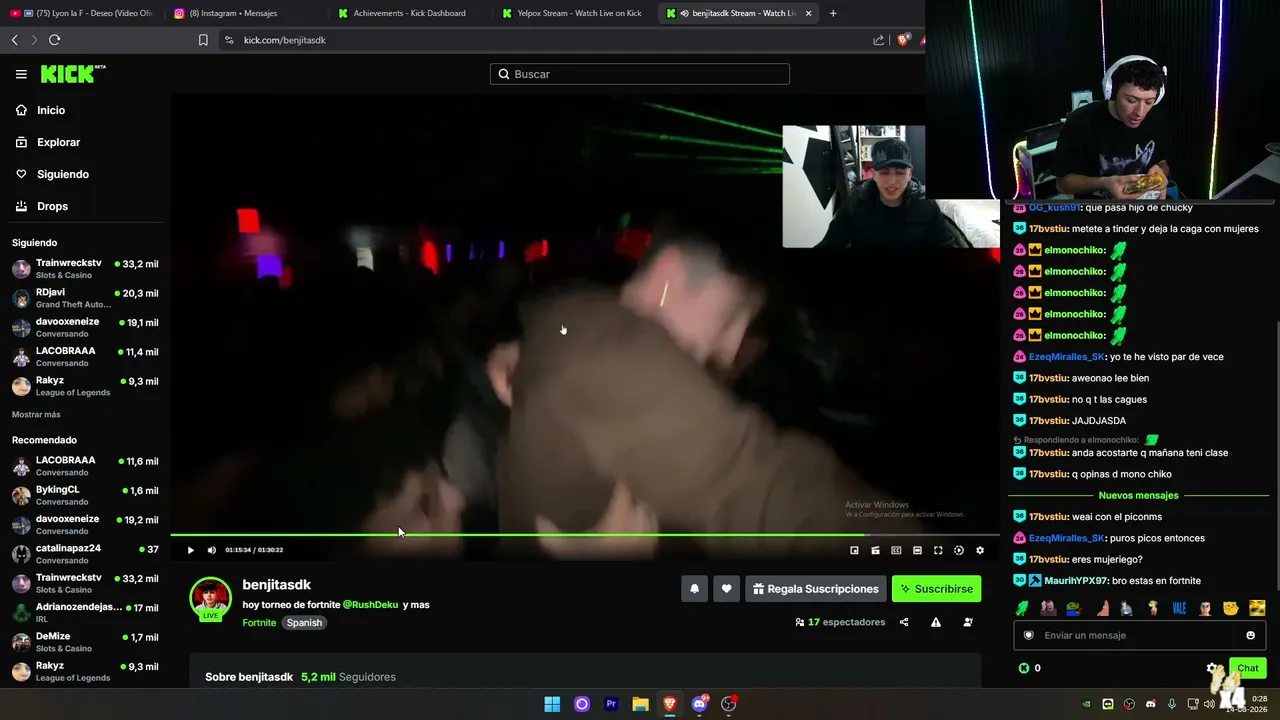Image resolution: width=1280 pixels, height=720 pixels.
Task: Bookmark this page in browser toolbar
Action: 203,40
